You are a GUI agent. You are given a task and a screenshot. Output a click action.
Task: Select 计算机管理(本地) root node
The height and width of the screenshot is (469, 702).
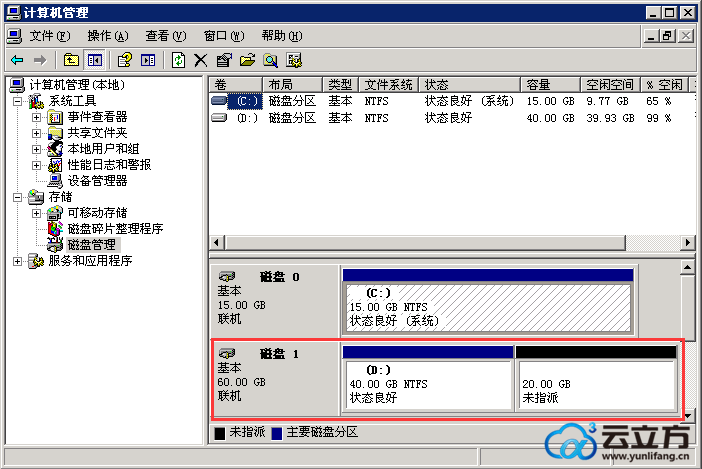[77, 85]
